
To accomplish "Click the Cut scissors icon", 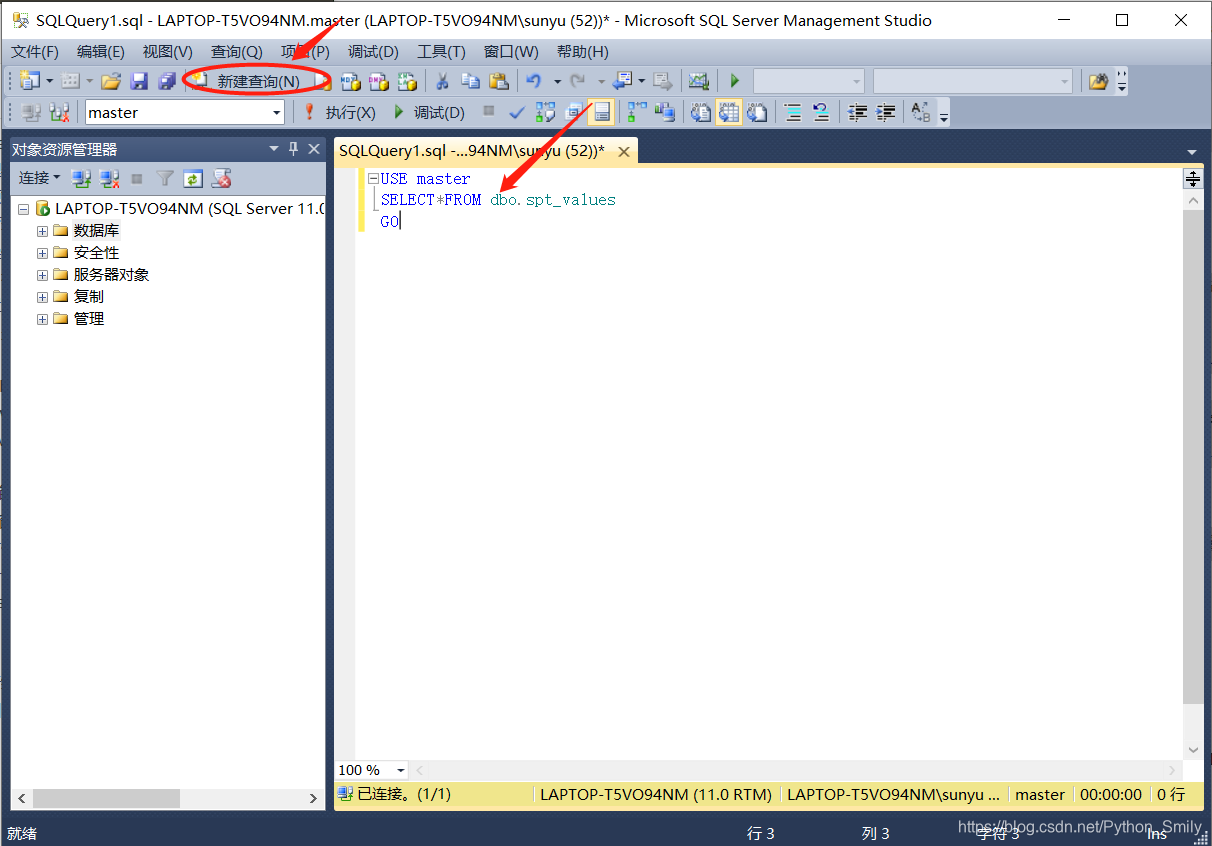I will point(441,81).
